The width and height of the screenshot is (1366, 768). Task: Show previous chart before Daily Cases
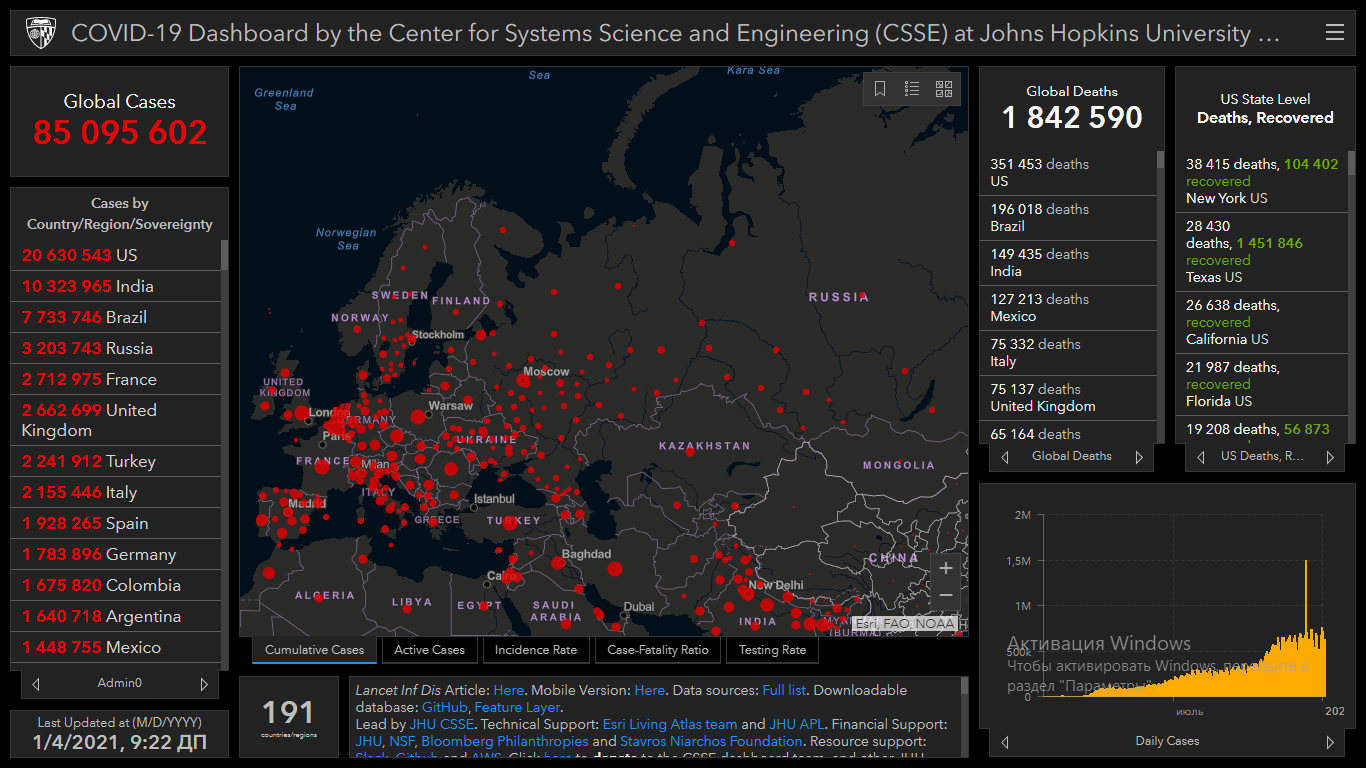pos(1005,742)
